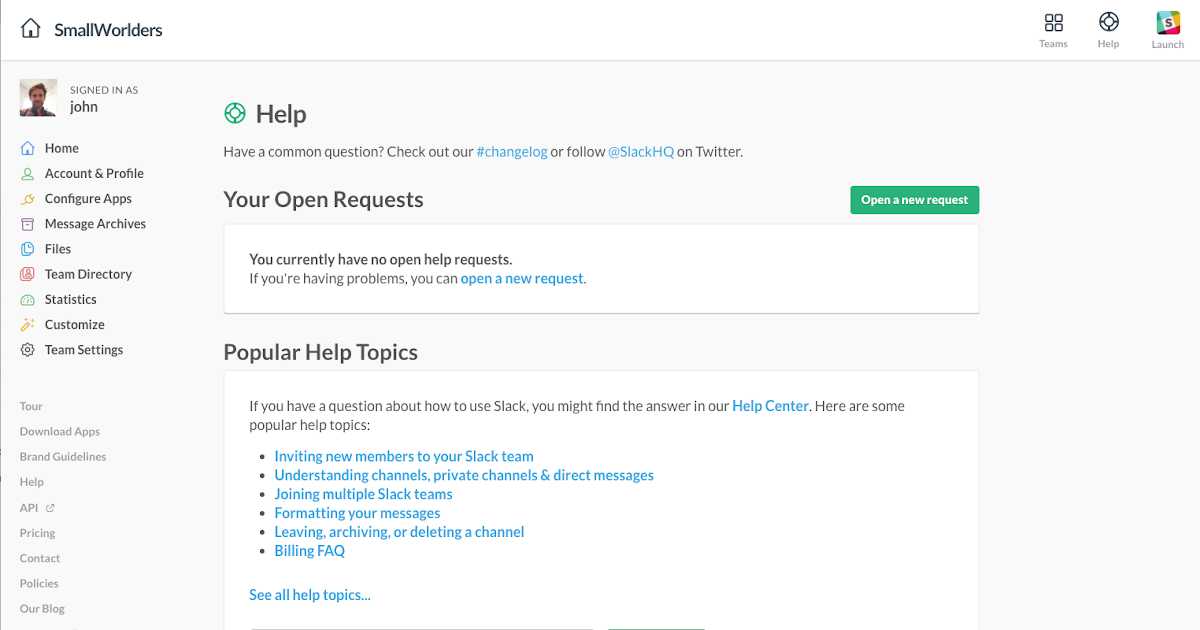This screenshot has width=1200, height=630.
Task: Open 'Formatting your messages' topic
Action: coord(357,513)
